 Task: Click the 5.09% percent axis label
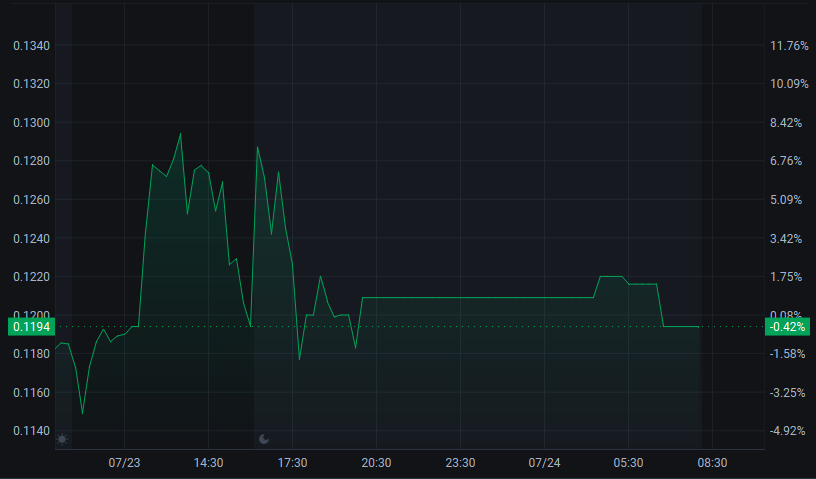click(786, 200)
